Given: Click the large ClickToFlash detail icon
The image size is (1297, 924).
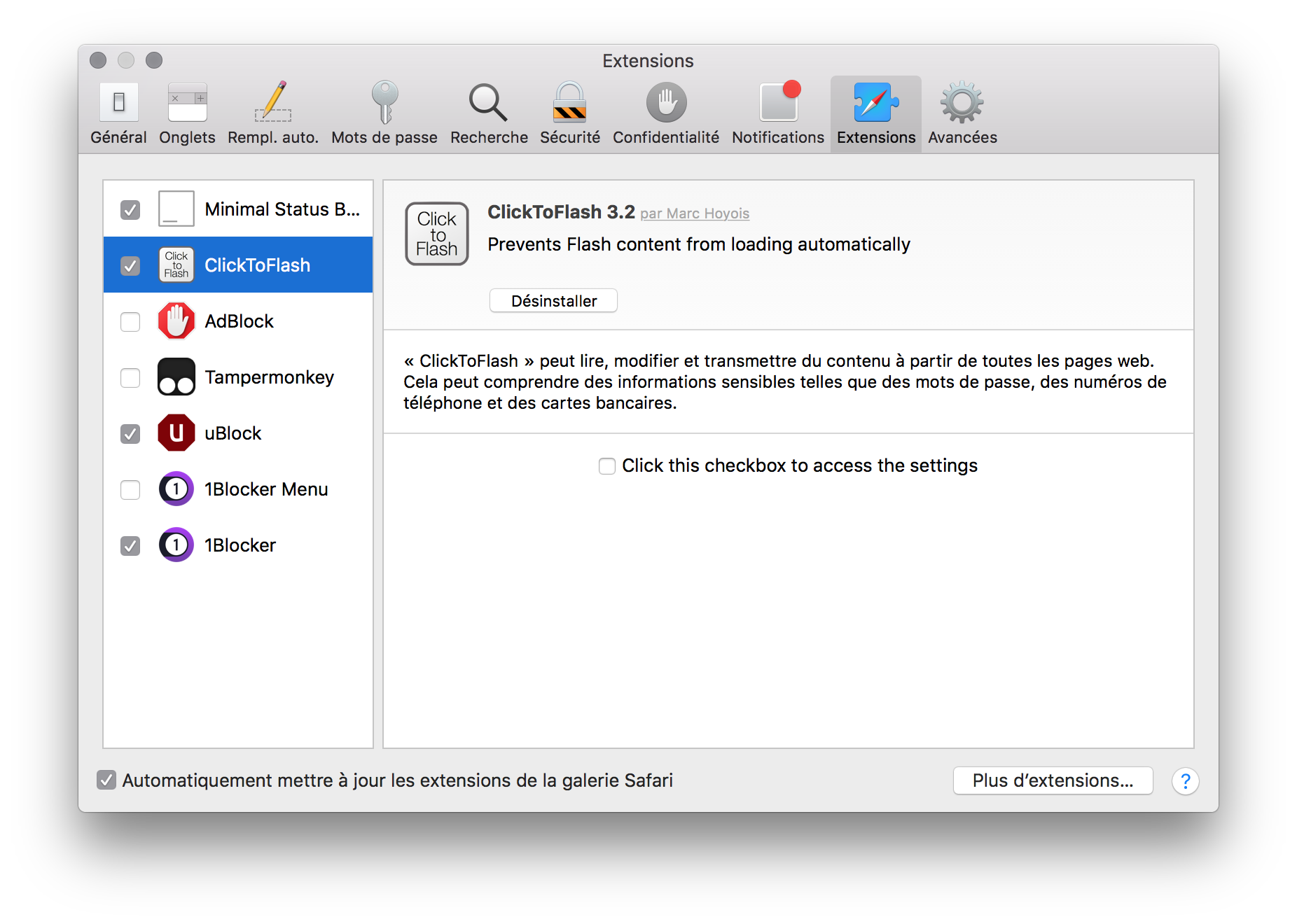Looking at the screenshot, I should pyautogui.click(x=437, y=234).
